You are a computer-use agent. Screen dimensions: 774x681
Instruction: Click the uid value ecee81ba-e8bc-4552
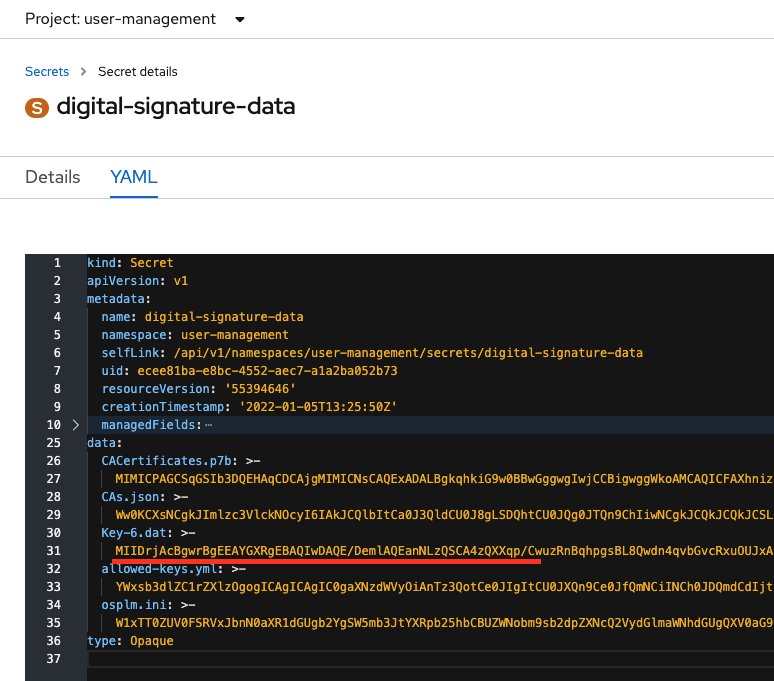pos(267,371)
